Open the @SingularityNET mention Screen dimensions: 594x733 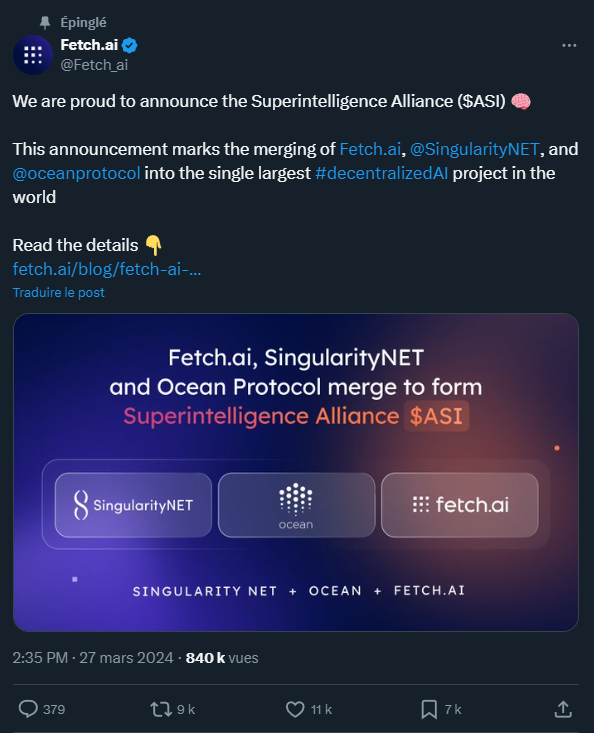474,149
